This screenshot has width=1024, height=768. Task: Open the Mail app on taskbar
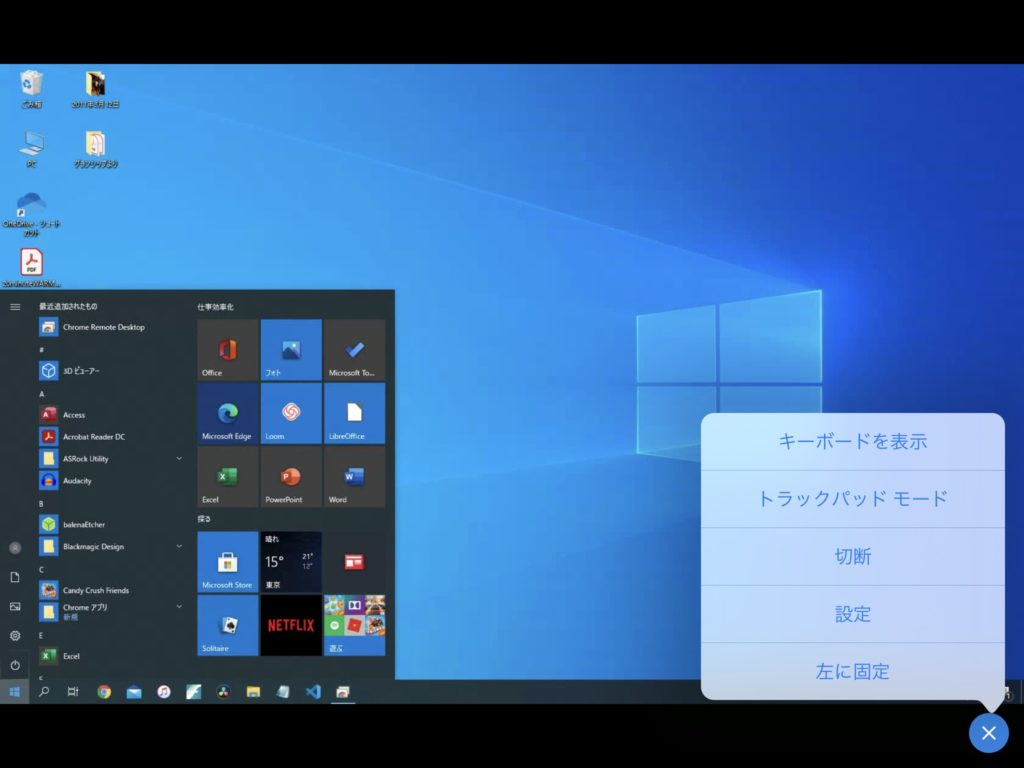134,692
